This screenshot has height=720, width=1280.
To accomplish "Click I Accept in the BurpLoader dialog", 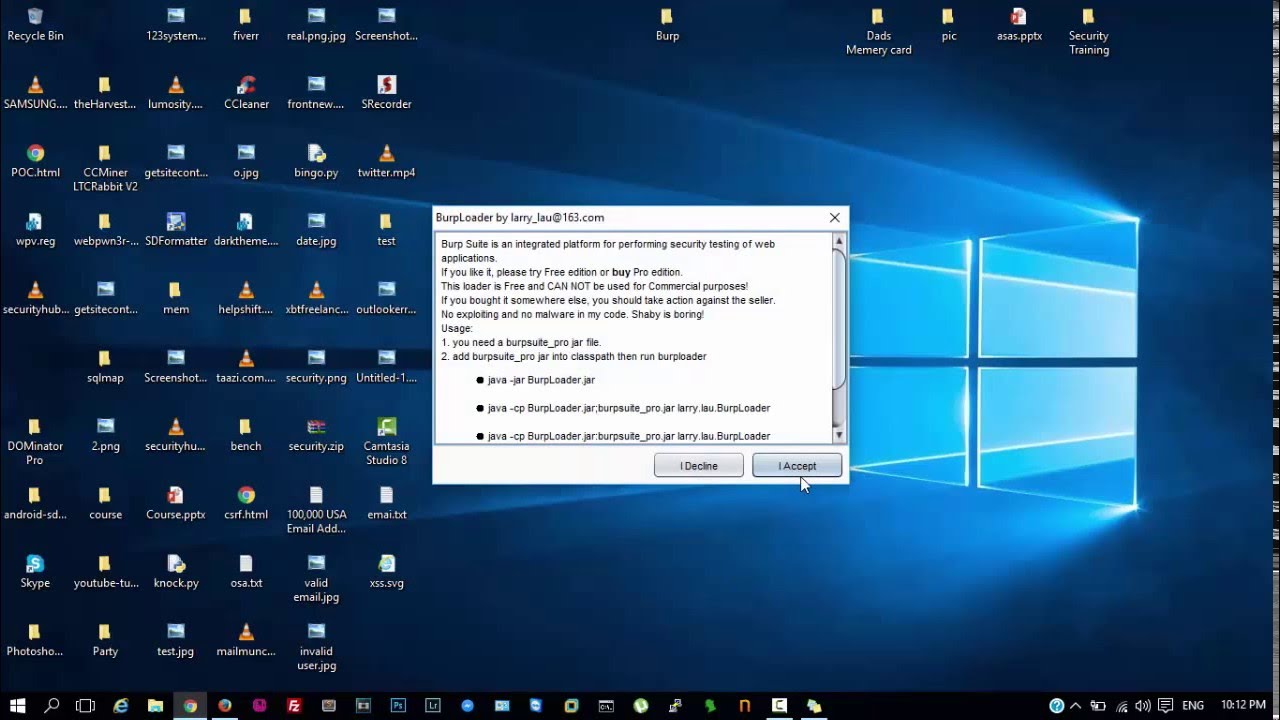I will [797, 466].
